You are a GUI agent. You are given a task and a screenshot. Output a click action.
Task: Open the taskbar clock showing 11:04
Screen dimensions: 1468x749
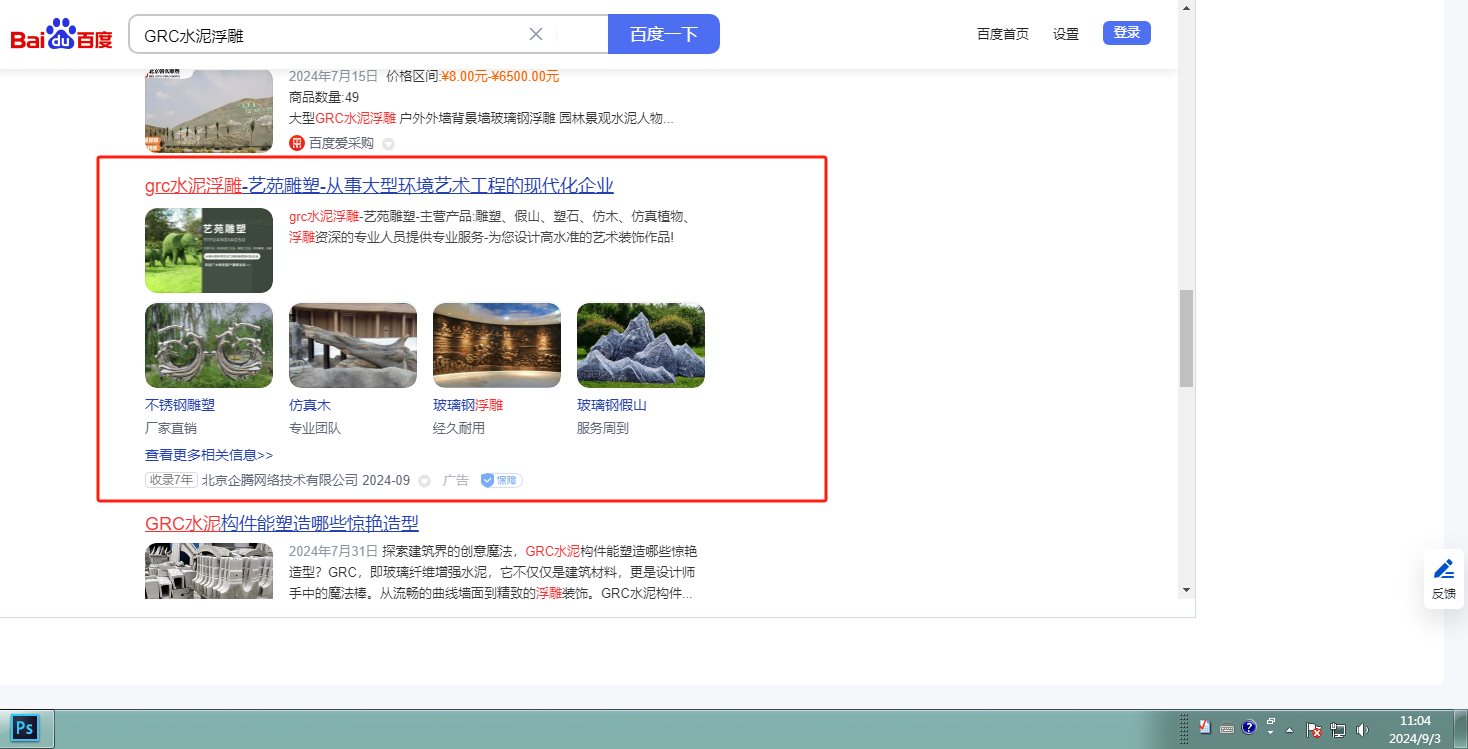point(1415,729)
